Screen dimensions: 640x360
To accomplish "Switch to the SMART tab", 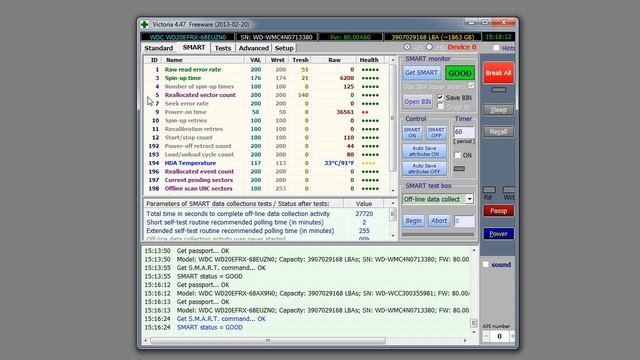I will [194, 48].
